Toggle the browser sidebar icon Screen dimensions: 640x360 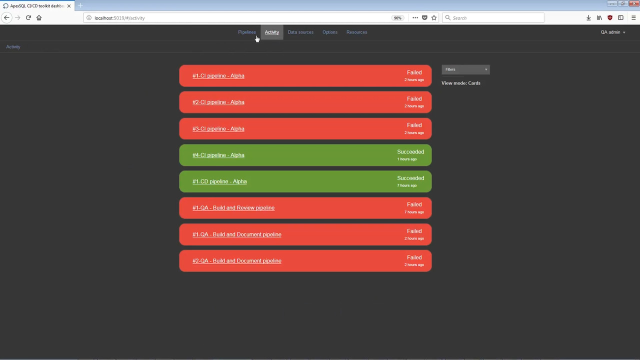click(621, 18)
